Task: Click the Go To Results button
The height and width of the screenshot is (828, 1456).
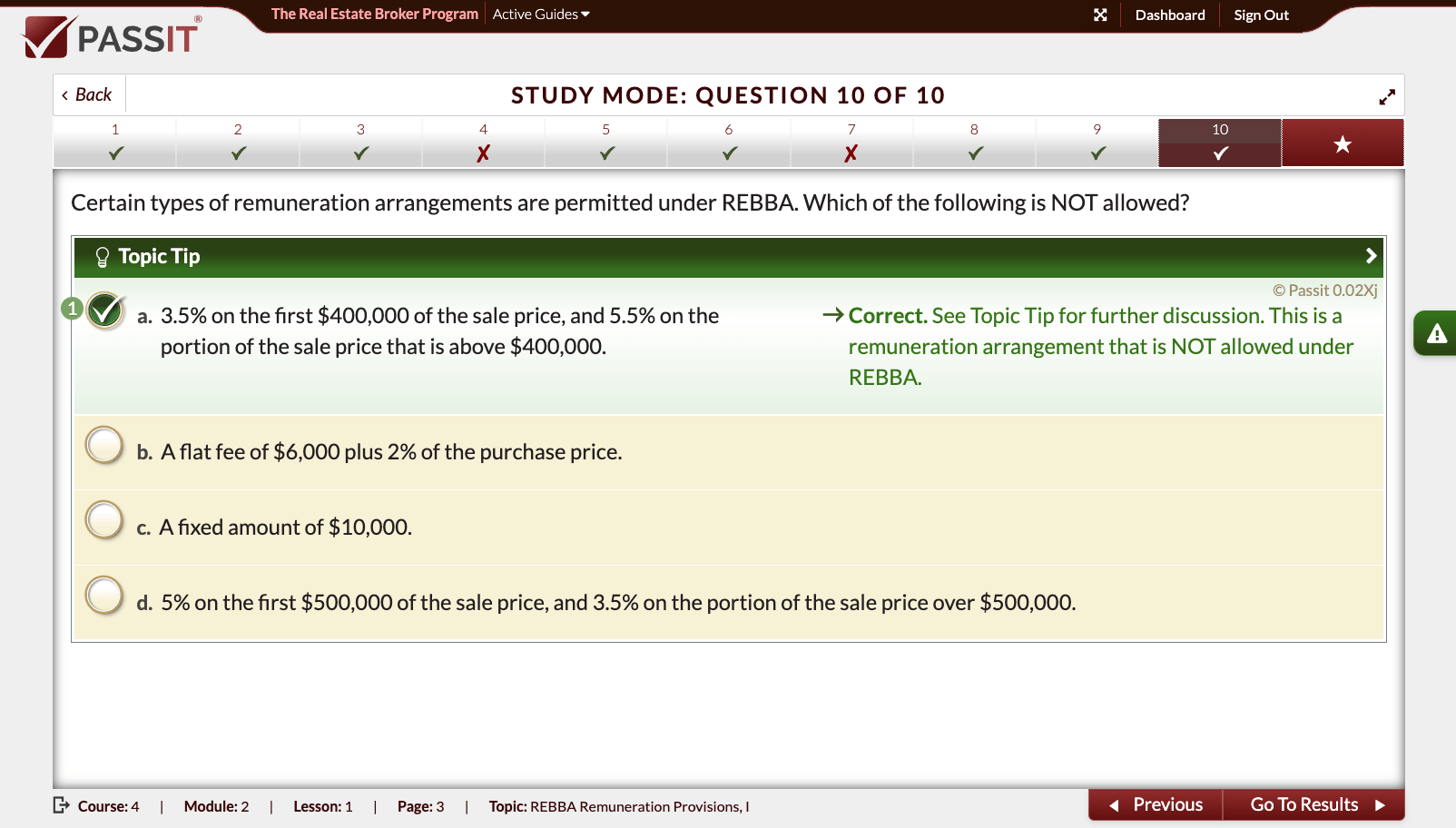Action: tap(1304, 804)
